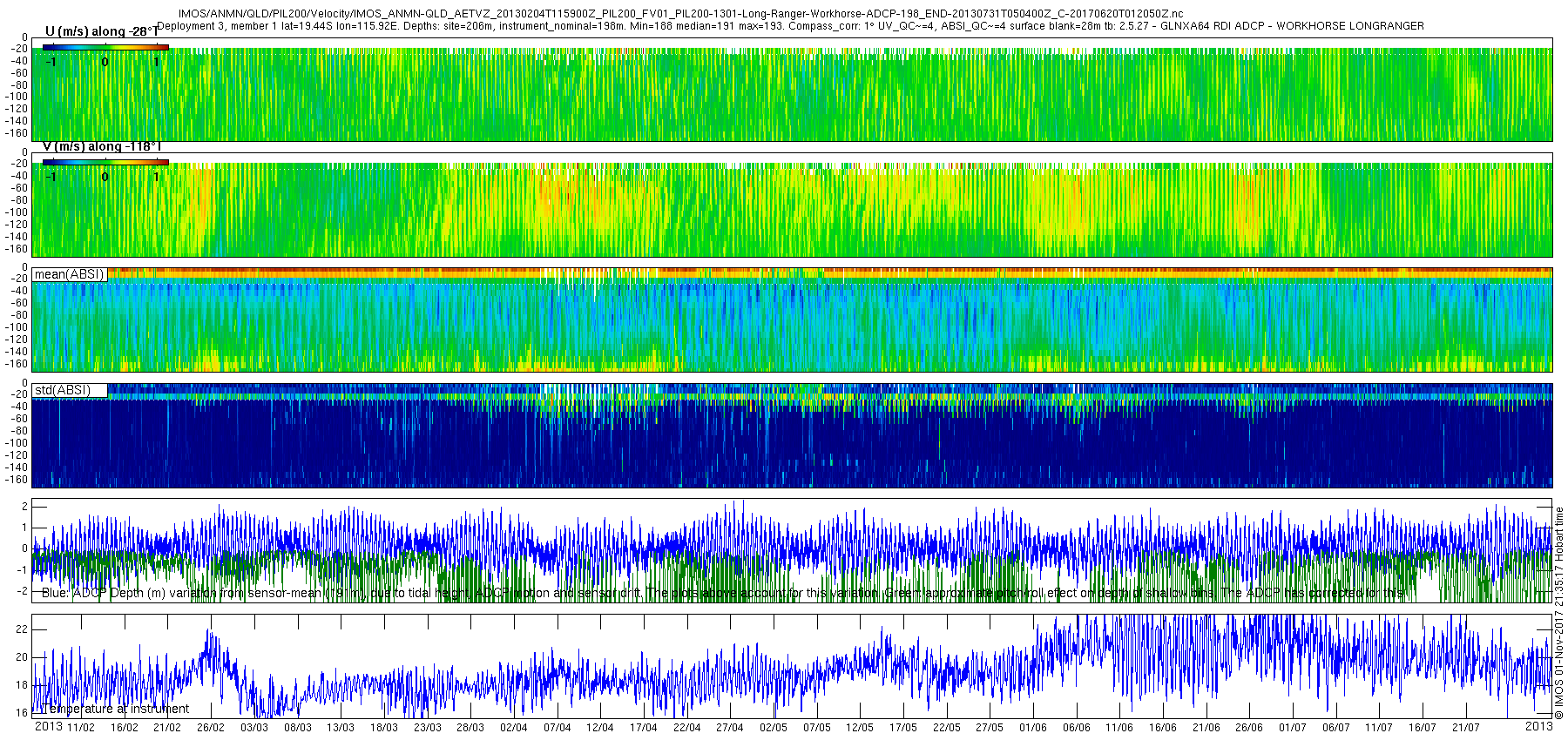The height and width of the screenshot is (740, 1568).
Task: Click the '16/02' date tick label
Action: [x=124, y=728]
